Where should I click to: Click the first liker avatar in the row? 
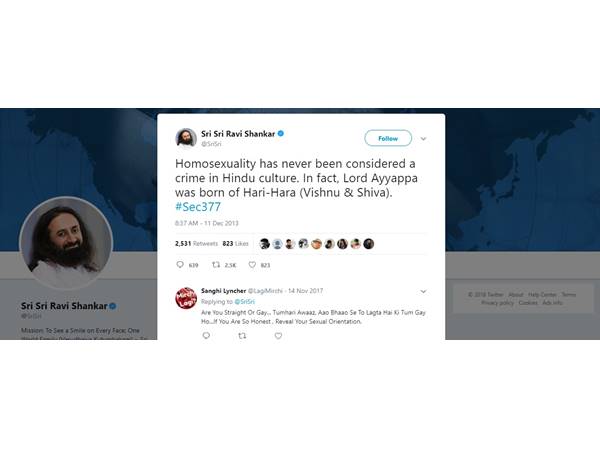(264, 243)
